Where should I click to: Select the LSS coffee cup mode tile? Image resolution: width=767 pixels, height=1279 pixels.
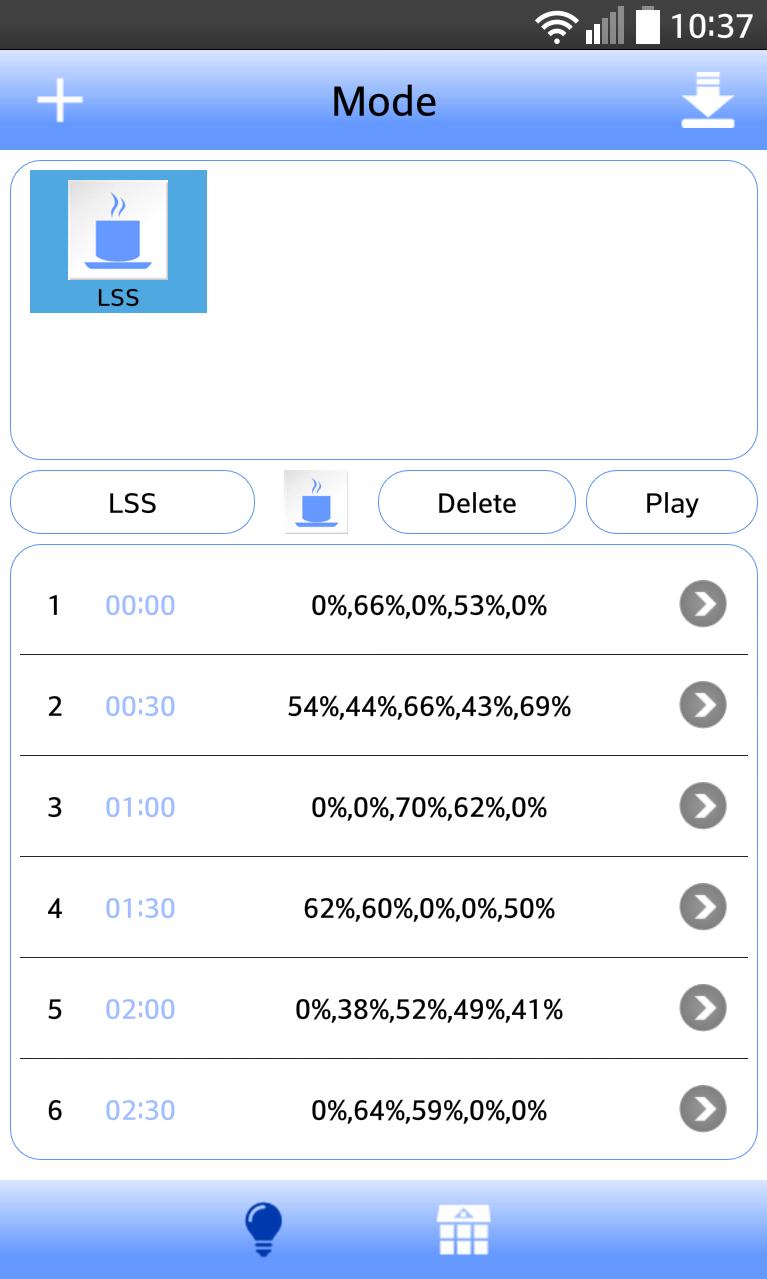118,241
